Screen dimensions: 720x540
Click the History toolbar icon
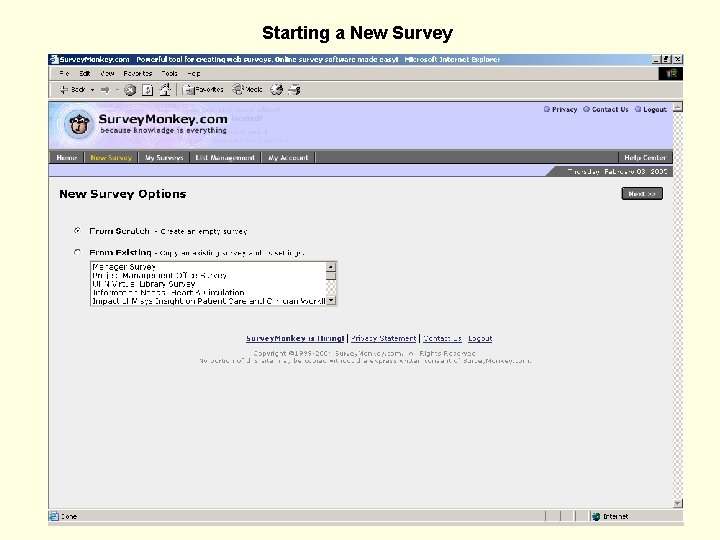[276, 90]
